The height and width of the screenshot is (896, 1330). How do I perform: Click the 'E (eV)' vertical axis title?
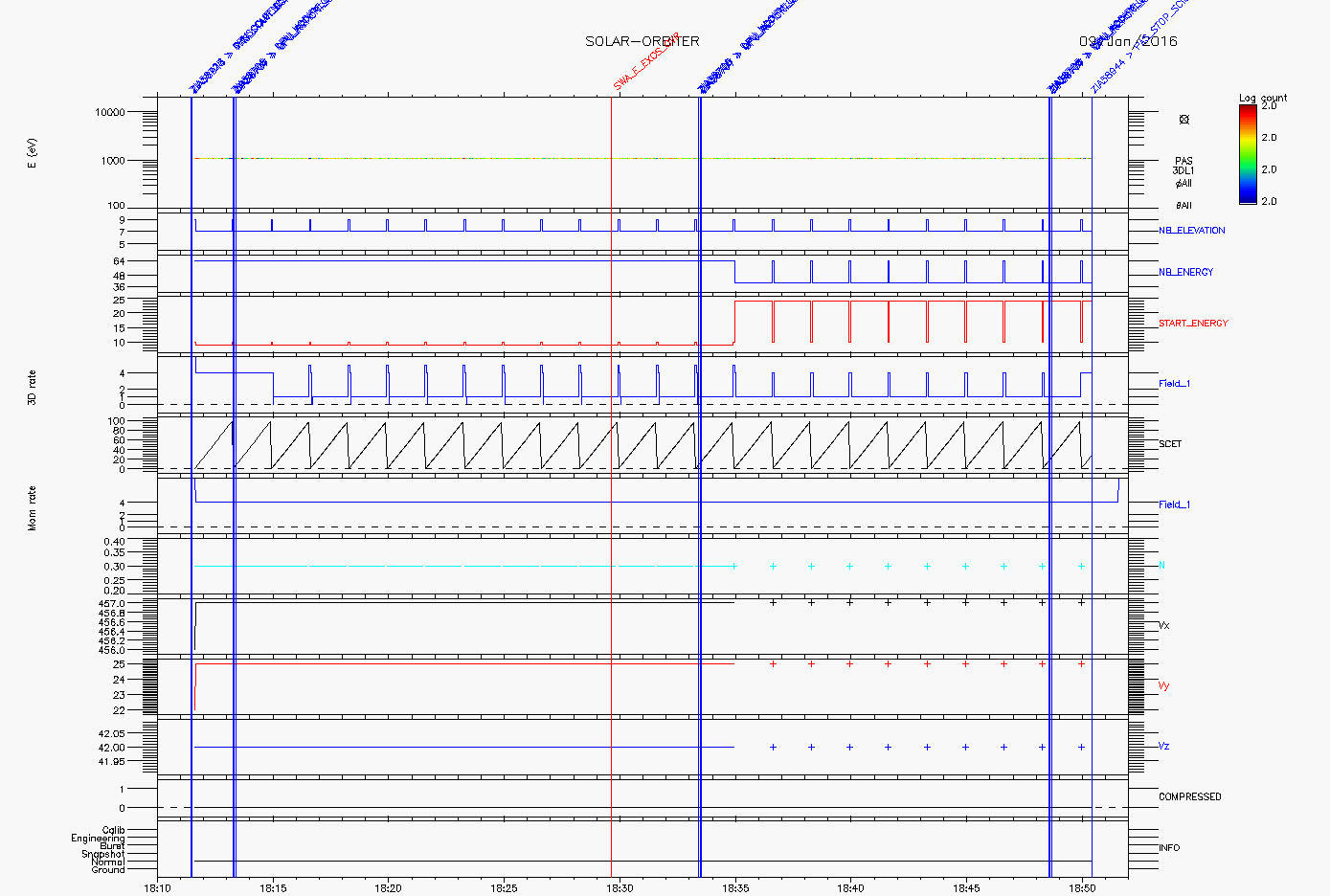click(32, 153)
